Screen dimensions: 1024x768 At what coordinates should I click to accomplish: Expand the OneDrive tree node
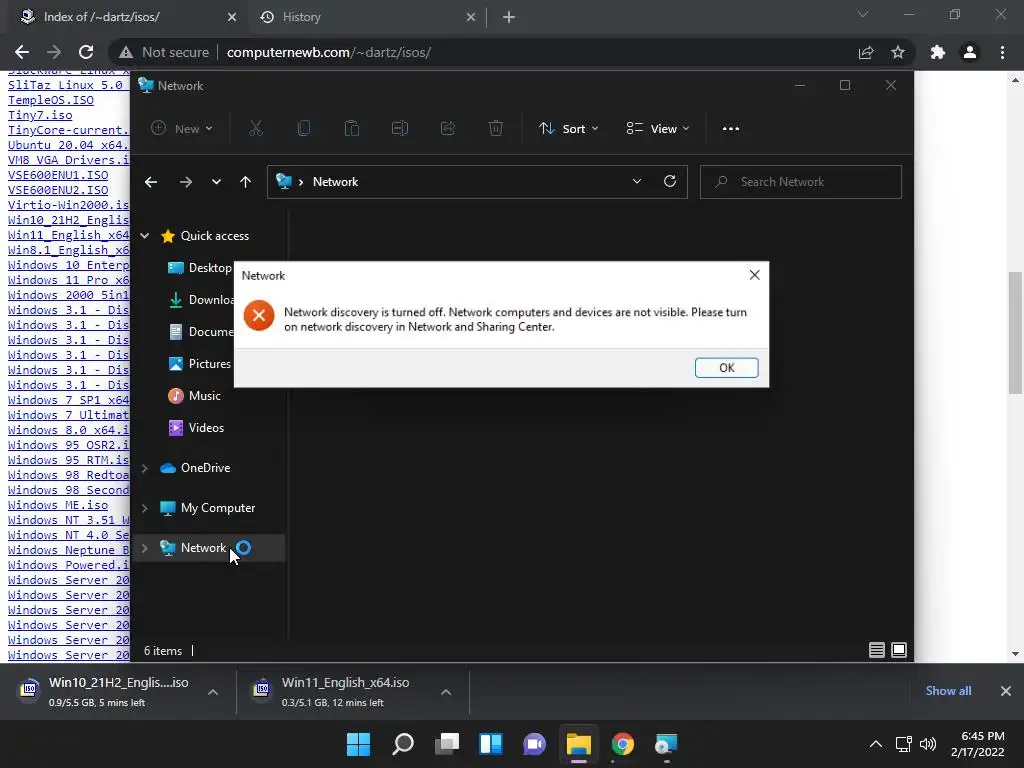point(145,468)
